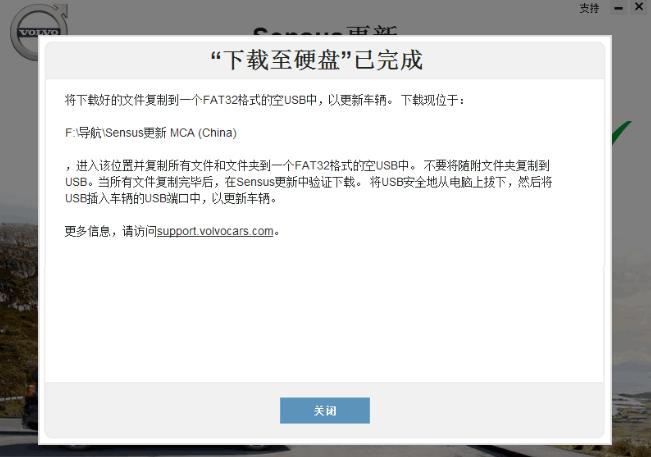Minimize the Sensus update window

(619, 8)
